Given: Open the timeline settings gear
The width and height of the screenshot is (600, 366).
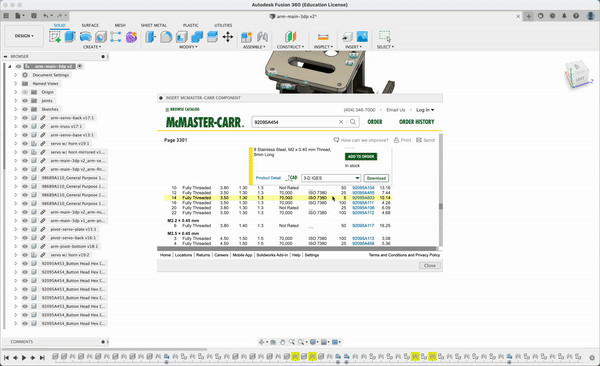Looking at the screenshot, I should pyautogui.click(x=592, y=358).
